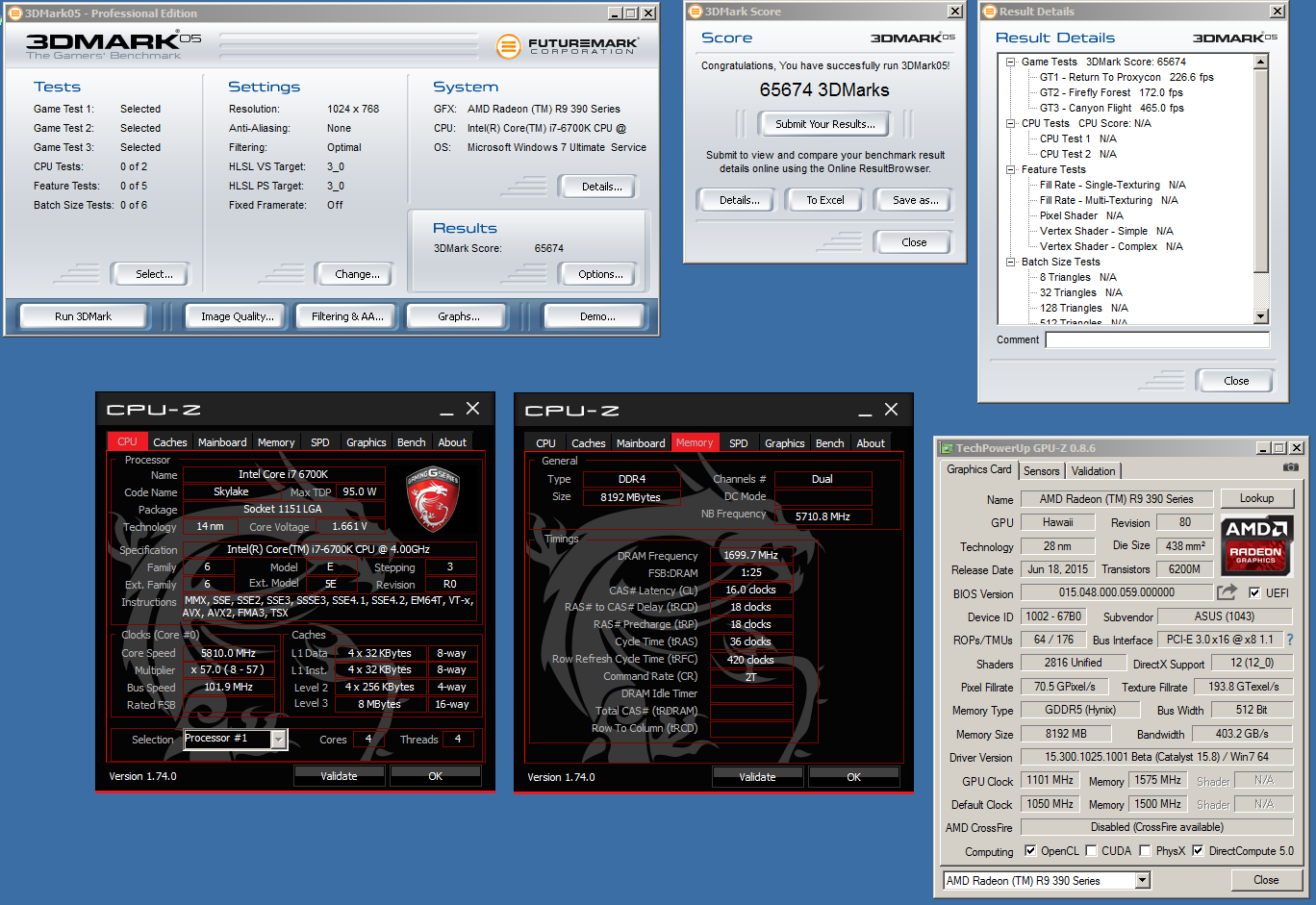Export the score with To Excel
Screen dimensions: 1316x905
[x=825, y=200]
